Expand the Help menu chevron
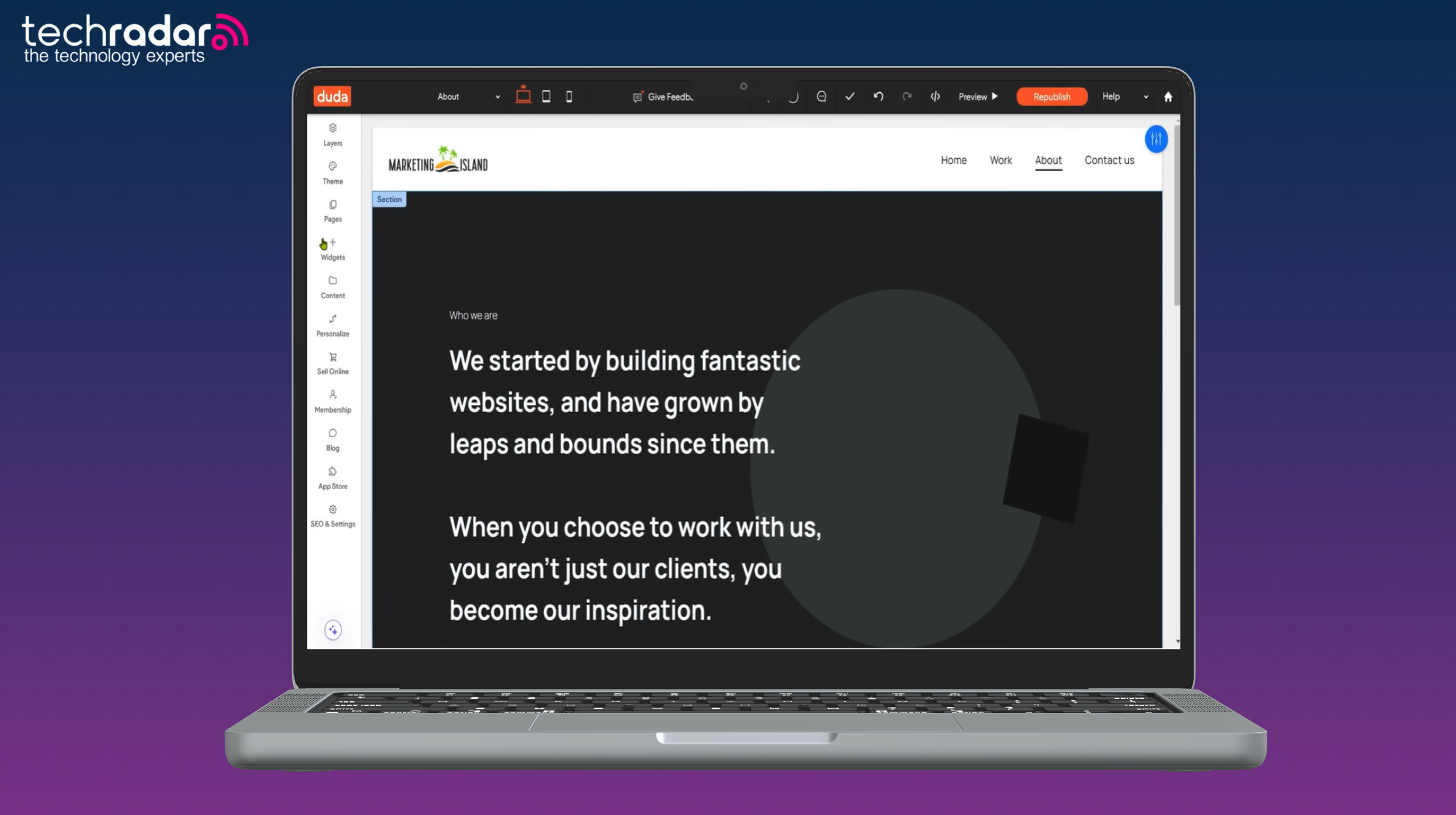This screenshot has height=815, width=1456. click(1145, 97)
